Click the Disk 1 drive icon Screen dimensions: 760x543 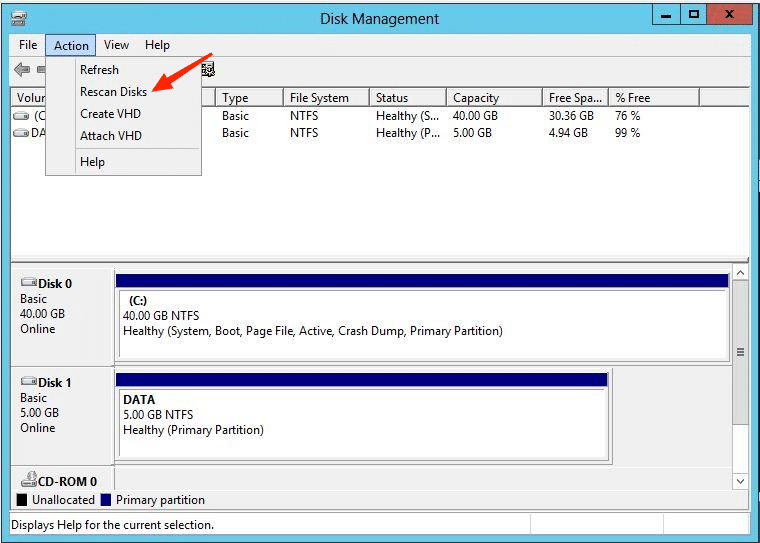pyautogui.click(x=29, y=381)
